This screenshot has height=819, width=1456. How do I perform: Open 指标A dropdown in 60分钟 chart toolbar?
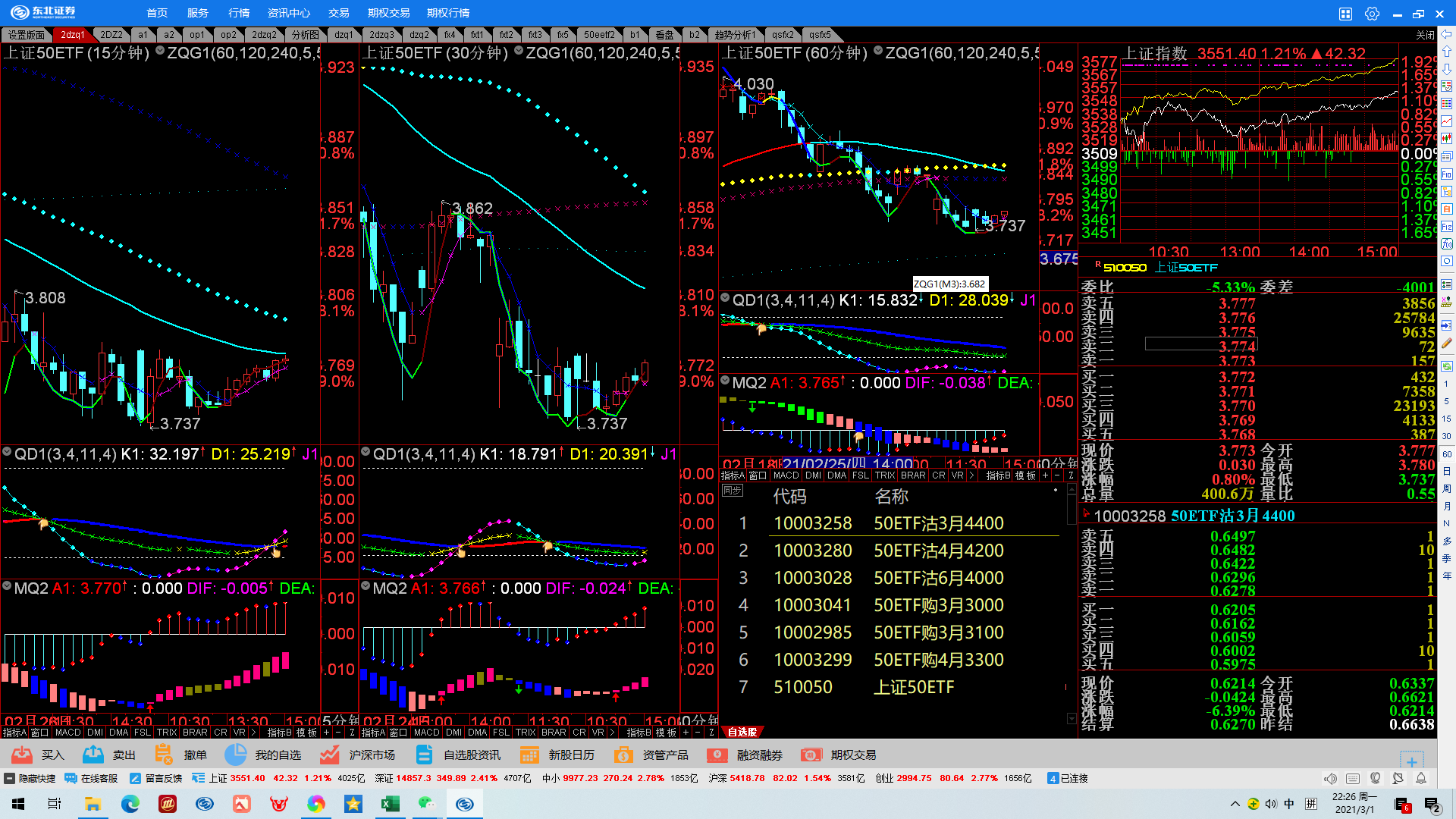pos(733,475)
